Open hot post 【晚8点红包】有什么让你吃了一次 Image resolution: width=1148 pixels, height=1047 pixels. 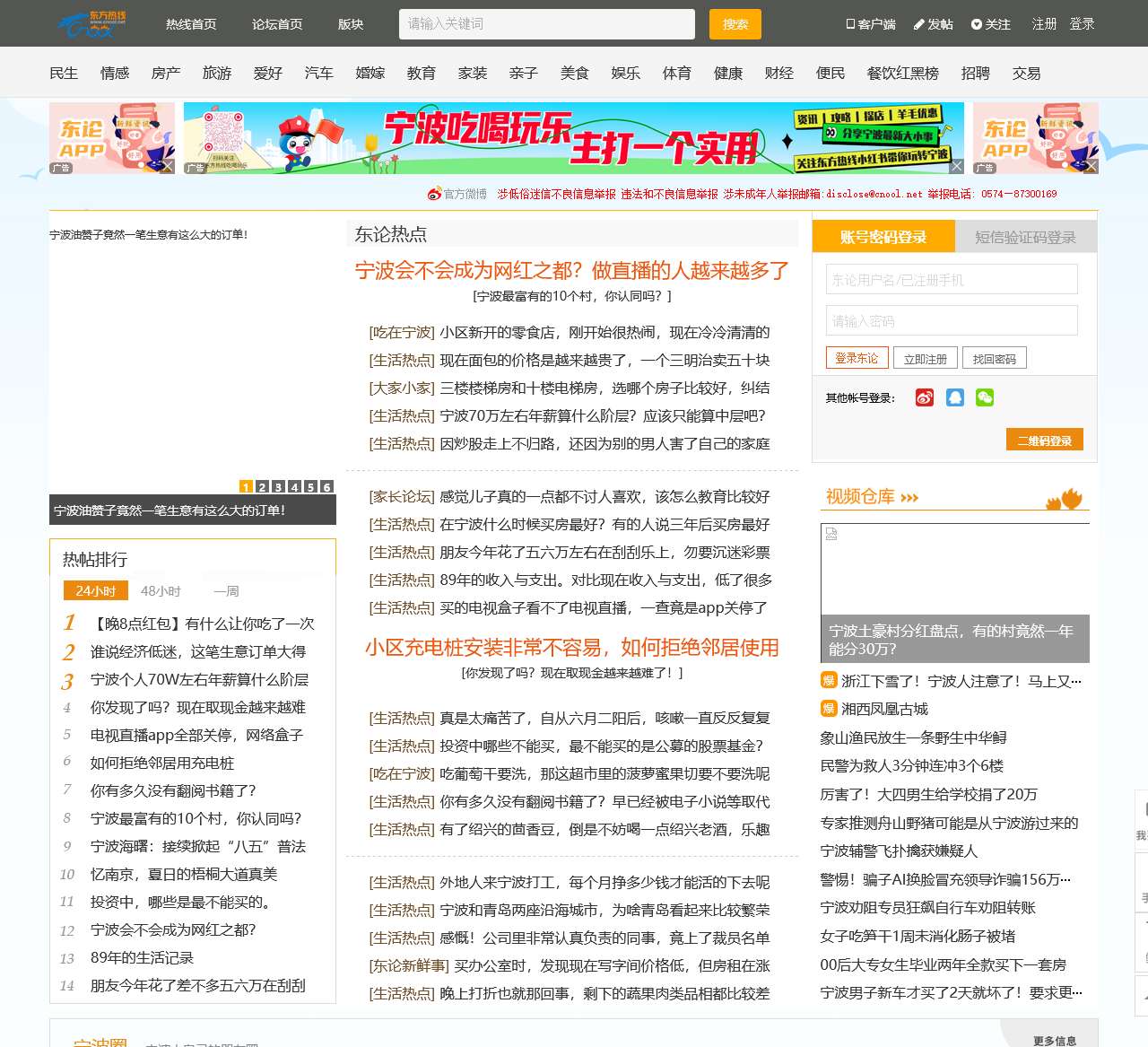pyautogui.click(x=203, y=624)
